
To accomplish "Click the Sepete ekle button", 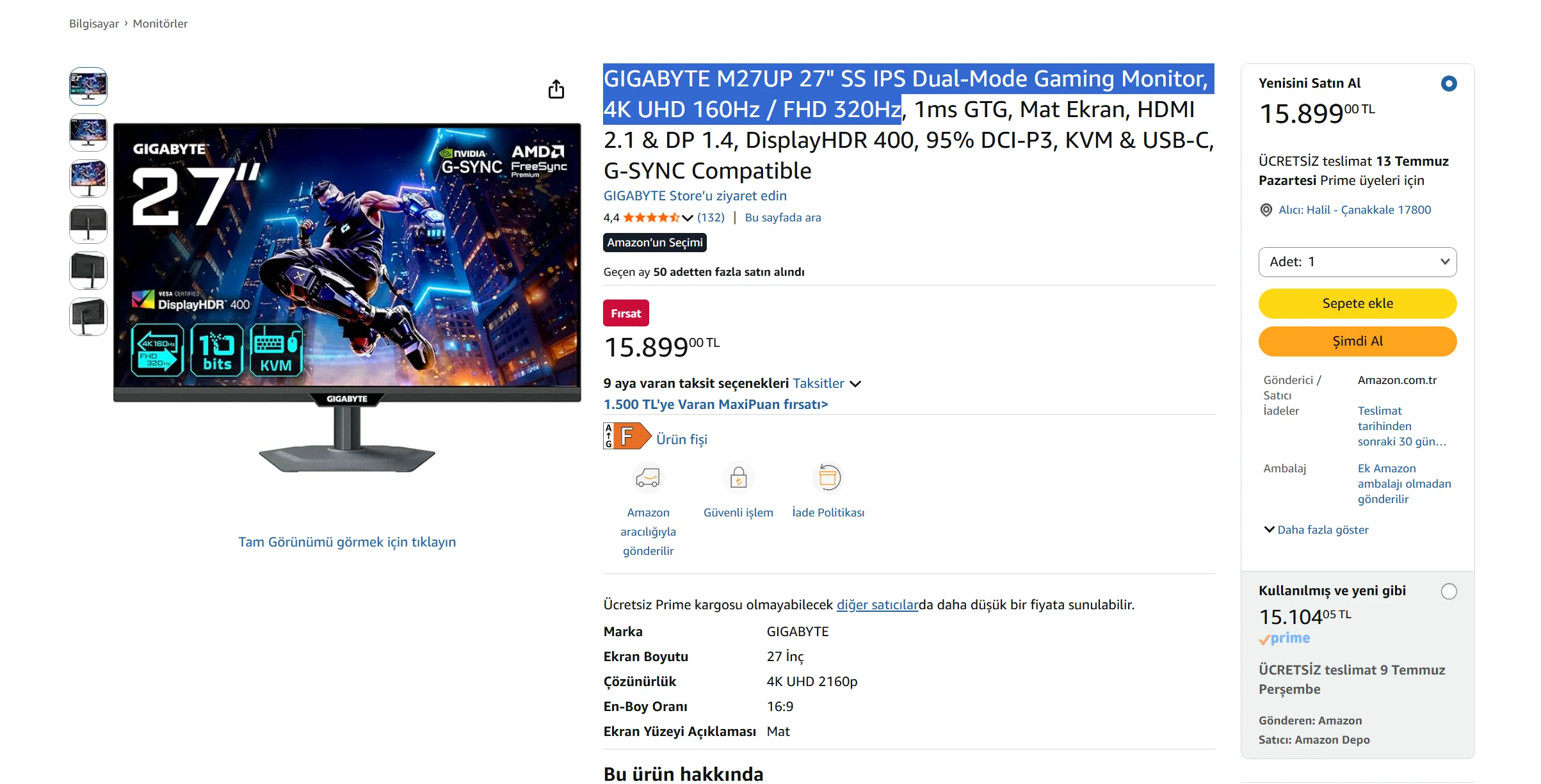I will pos(1357,303).
